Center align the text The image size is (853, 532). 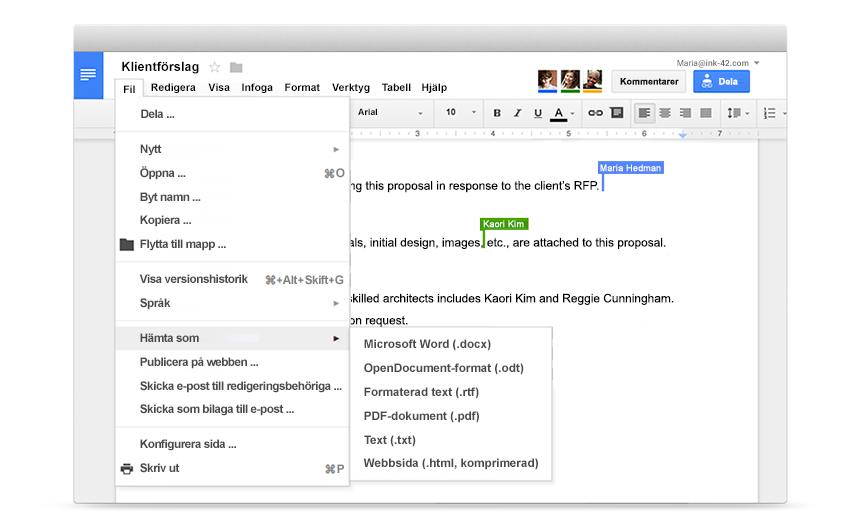pyautogui.click(x=665, y=113)
